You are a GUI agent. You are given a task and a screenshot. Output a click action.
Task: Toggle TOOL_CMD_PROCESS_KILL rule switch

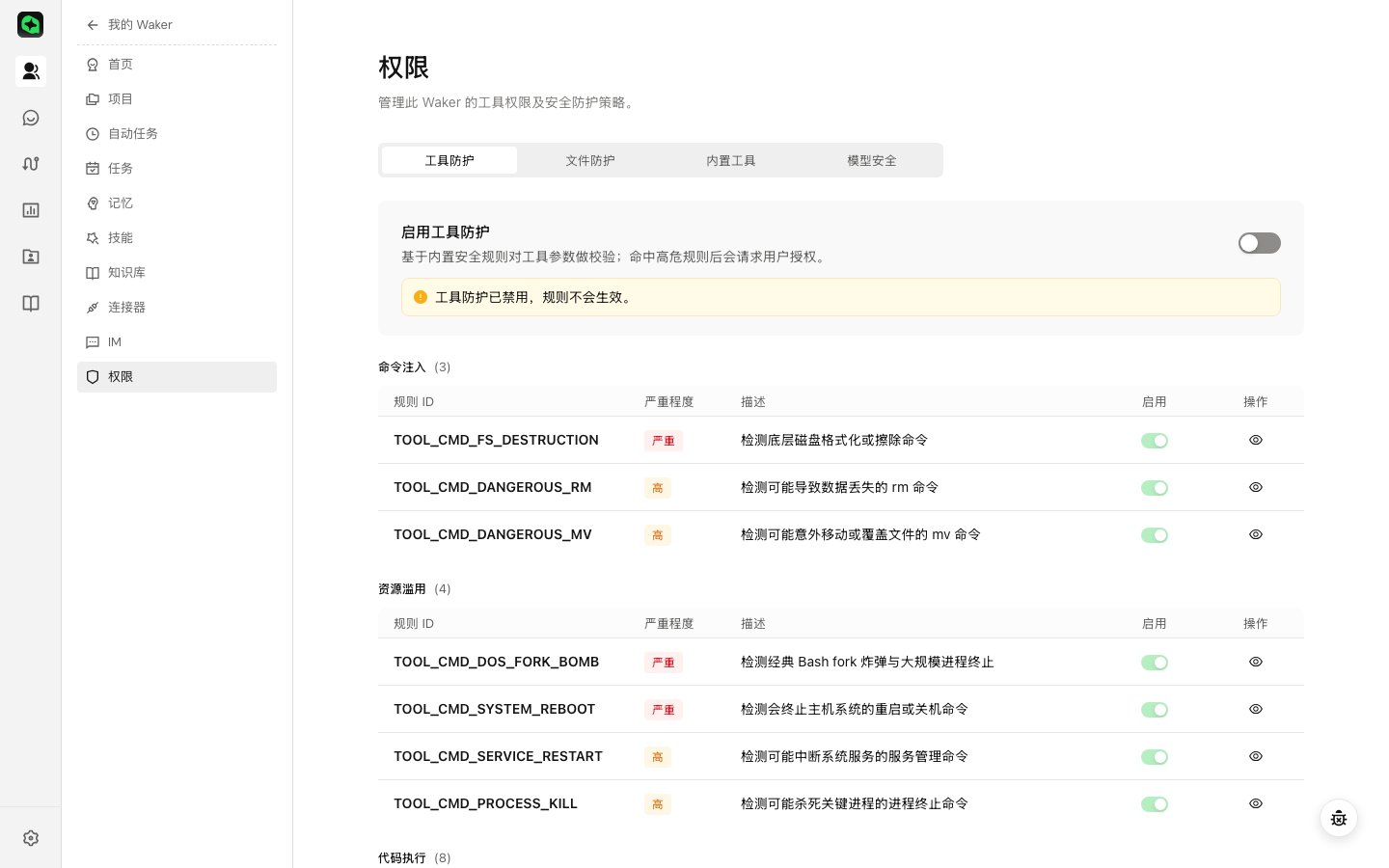click(1155, 804)
